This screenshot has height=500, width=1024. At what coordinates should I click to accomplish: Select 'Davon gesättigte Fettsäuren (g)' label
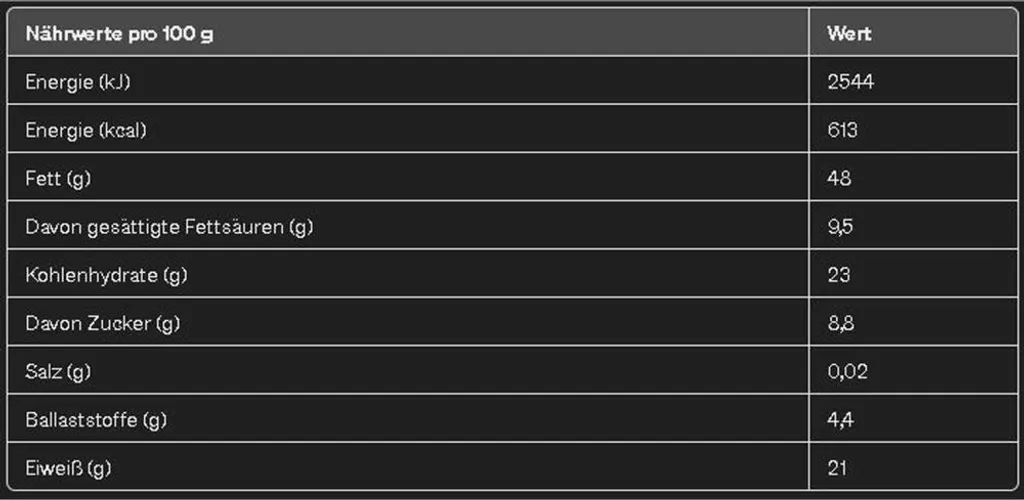click(x=169, y=227)
